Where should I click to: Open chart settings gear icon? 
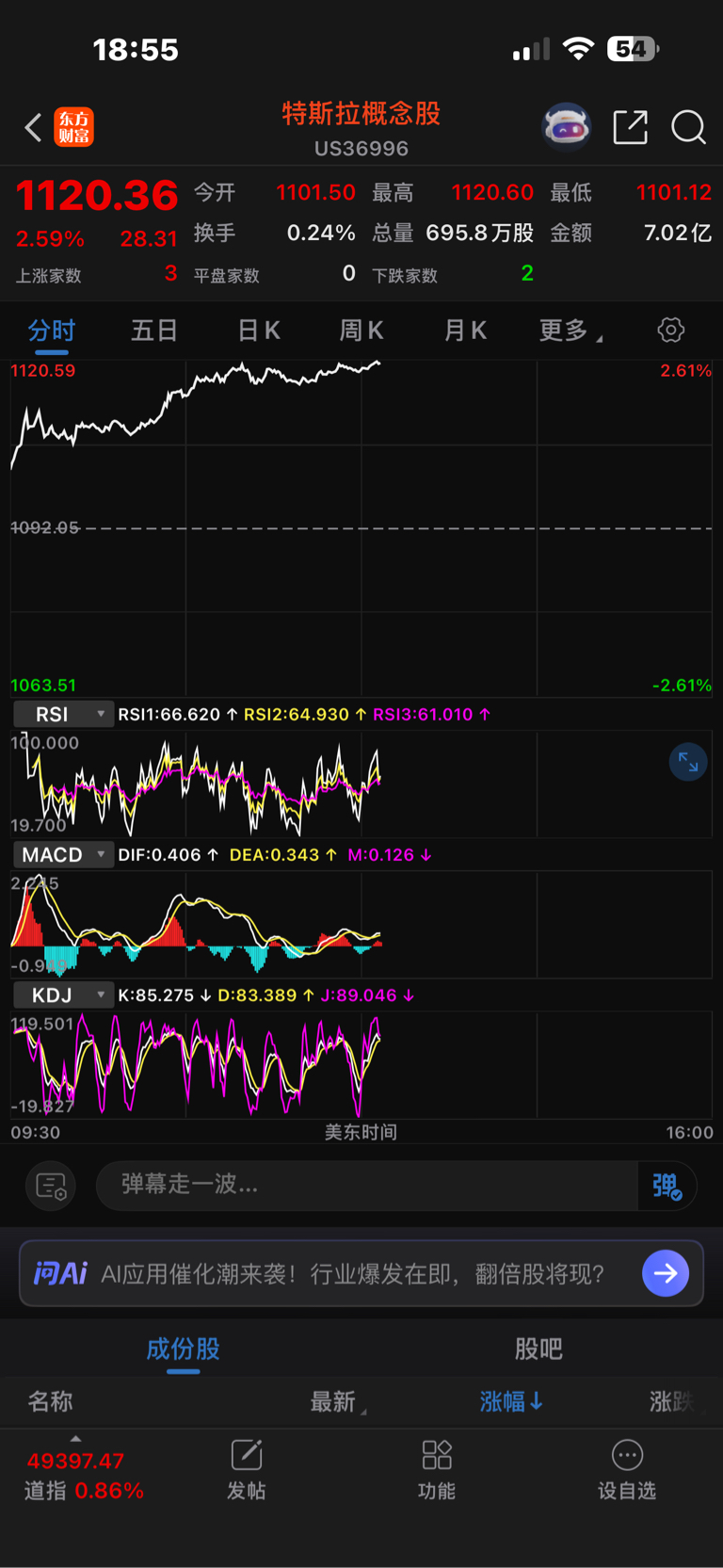[x=671, y=330]
